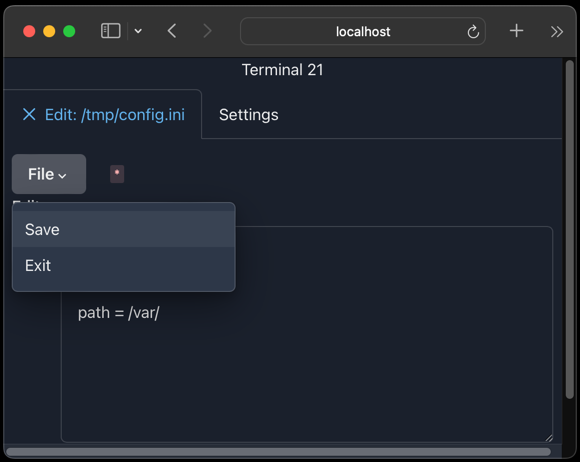Switch to the Settings tab

coord(249,115)
